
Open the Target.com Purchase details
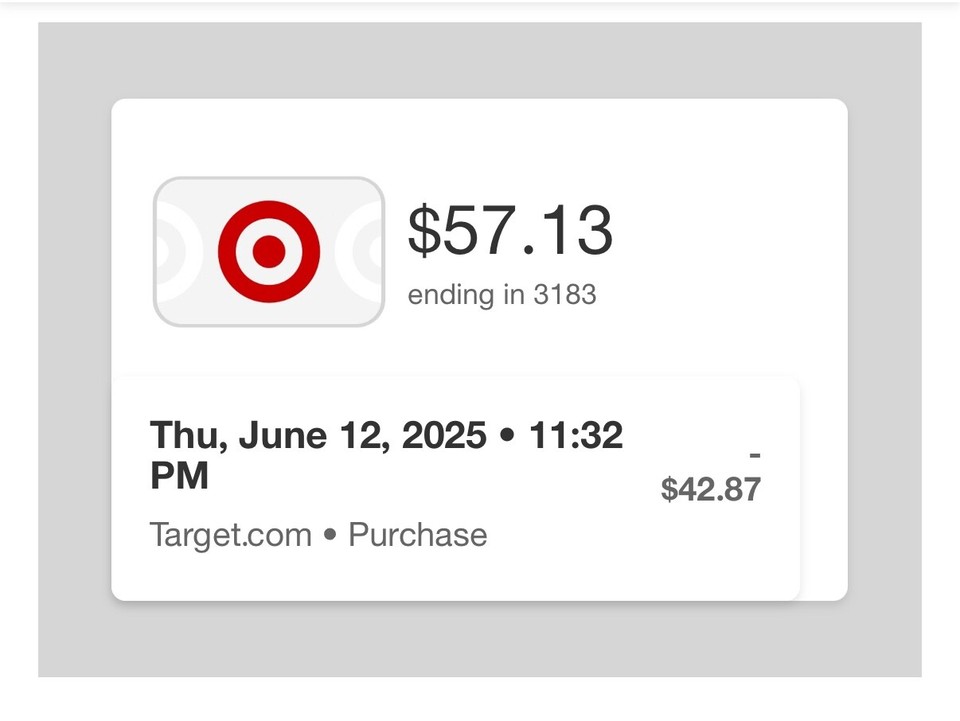(318, 535)
